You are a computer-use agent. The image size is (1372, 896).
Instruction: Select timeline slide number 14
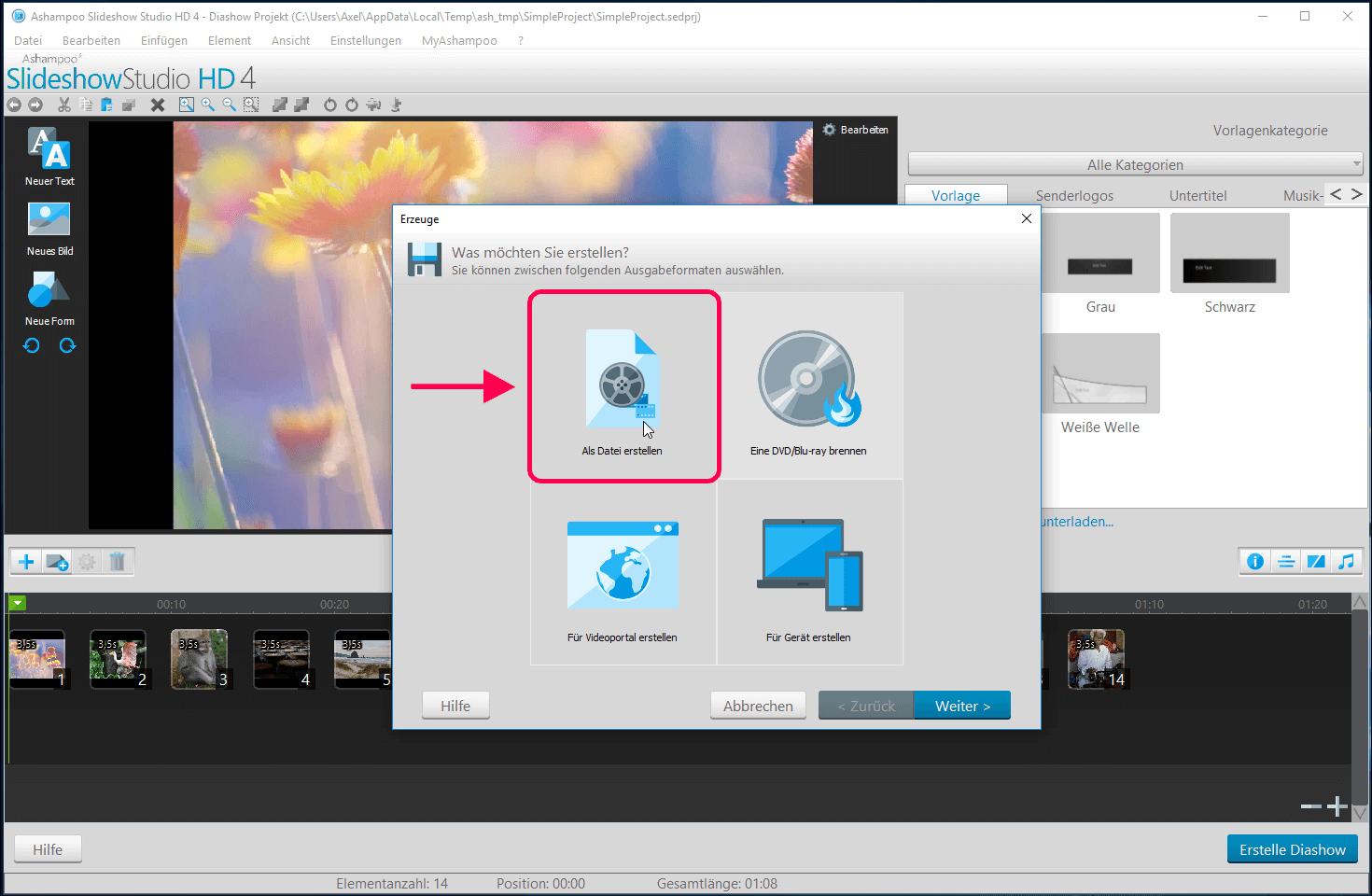pos(1096,660)
